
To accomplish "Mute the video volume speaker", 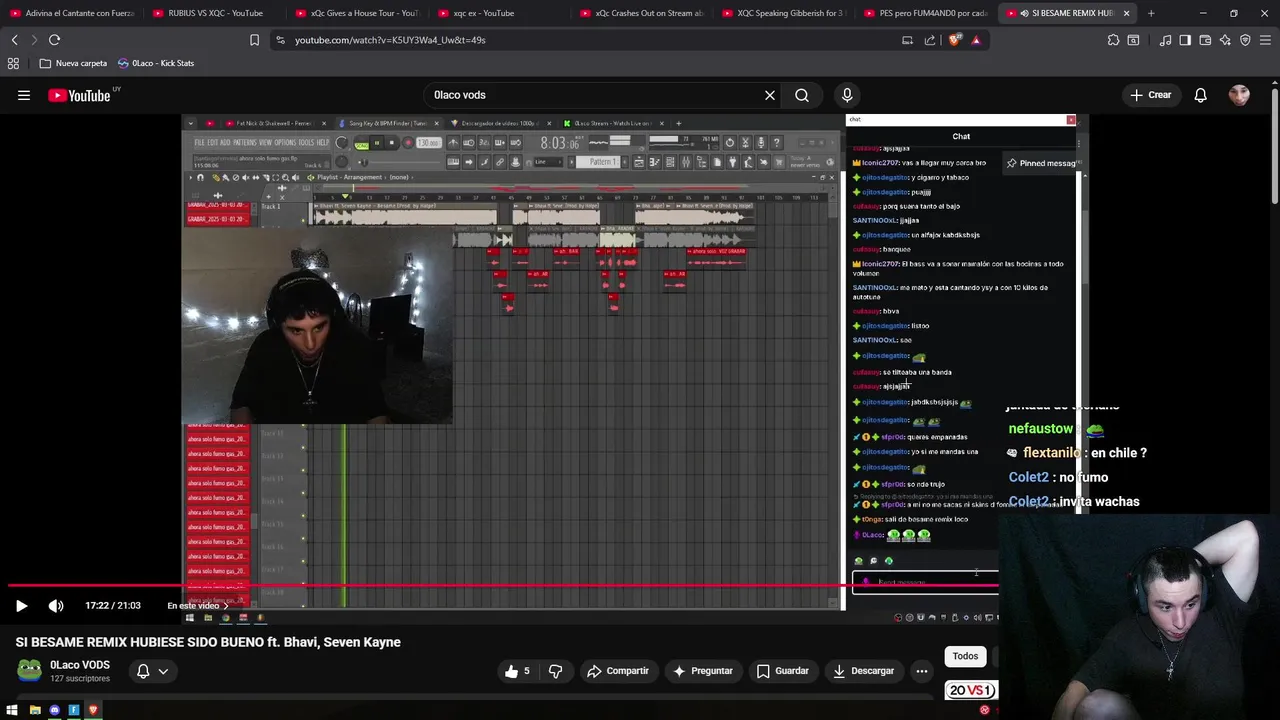I will point(56,605).
